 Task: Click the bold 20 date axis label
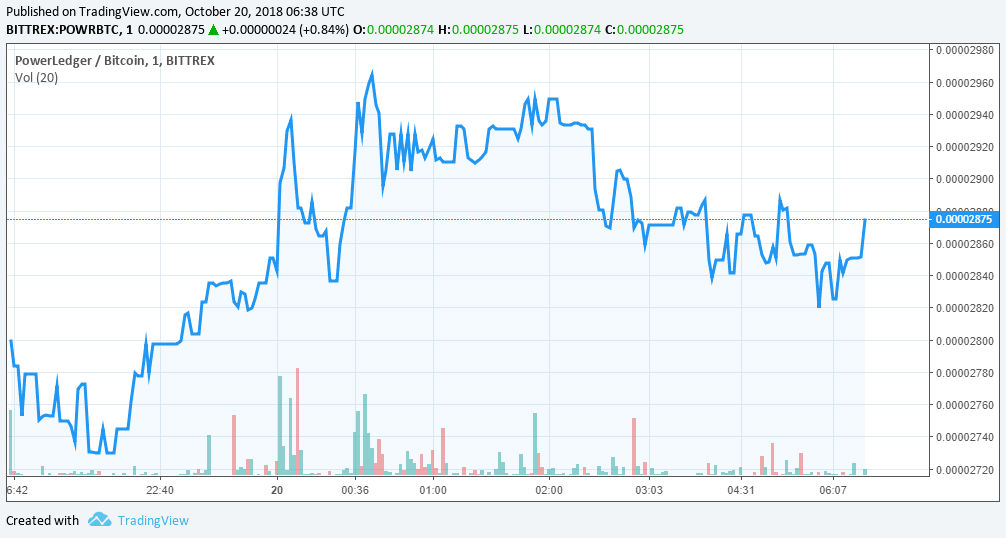click(277, 491)
